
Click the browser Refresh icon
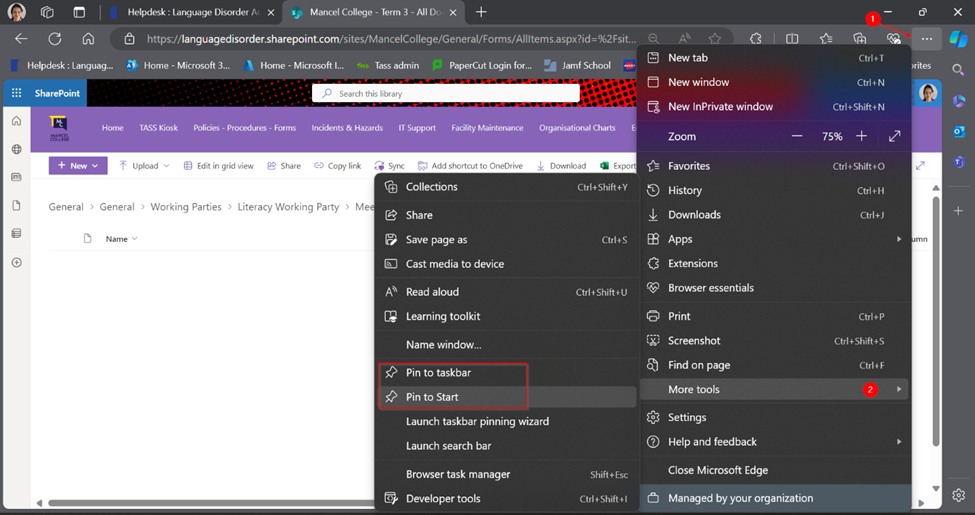55,39
